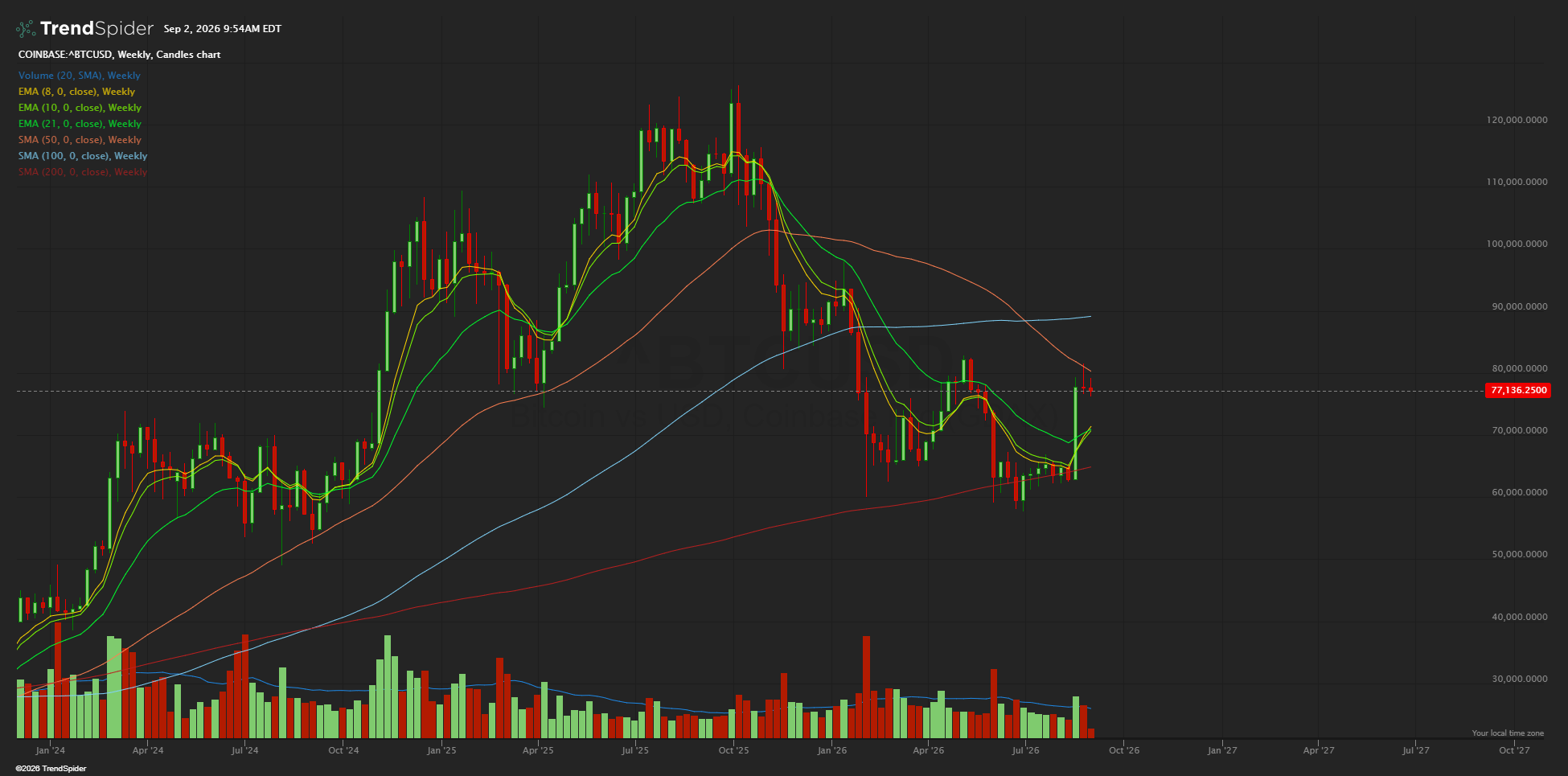This screenshot has height=776, width=1568.
Task: Click the Your local time zone label
Action: point(1508,733)
